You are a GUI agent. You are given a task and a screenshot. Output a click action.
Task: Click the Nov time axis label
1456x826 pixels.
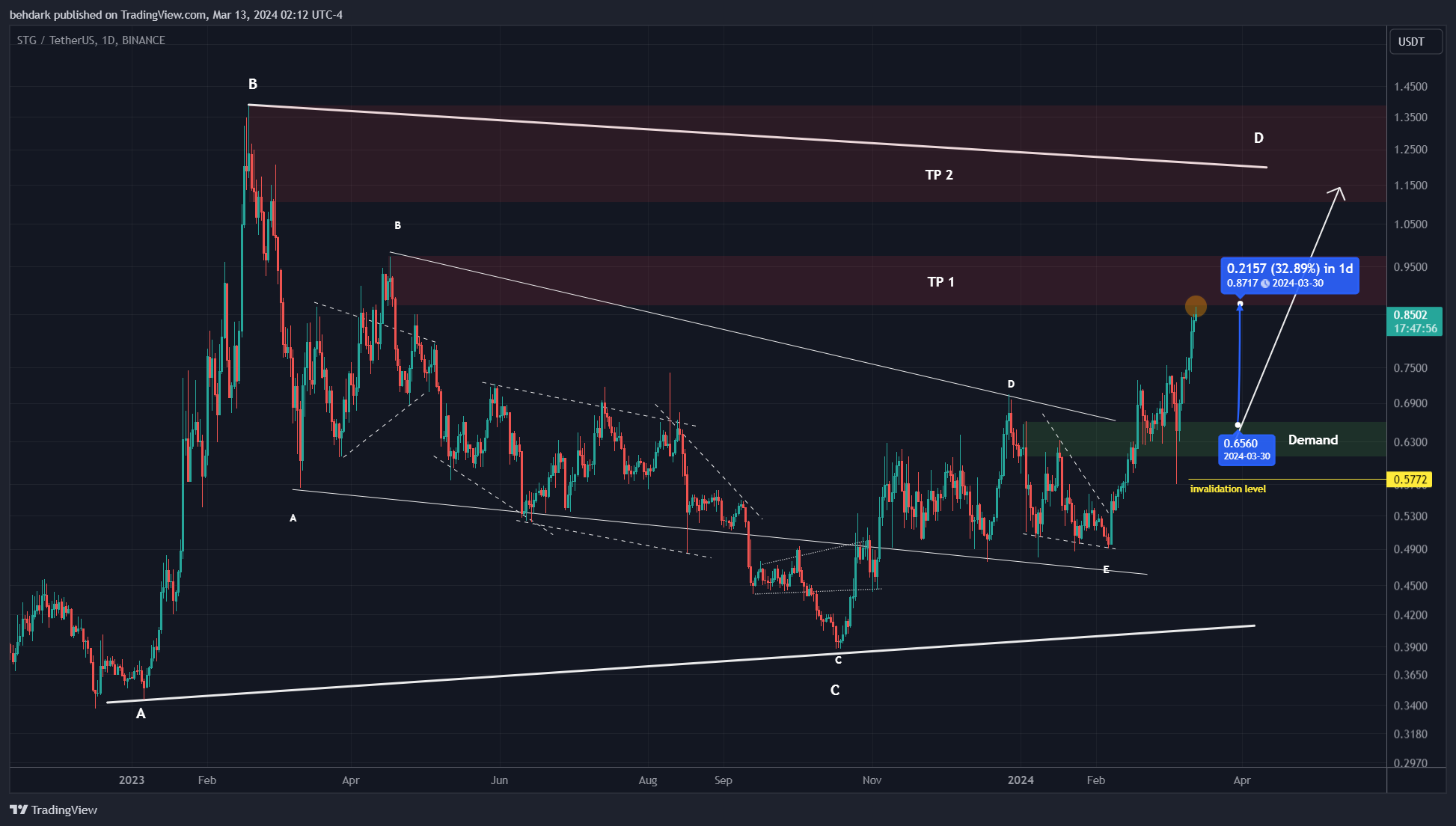(872, 780)
